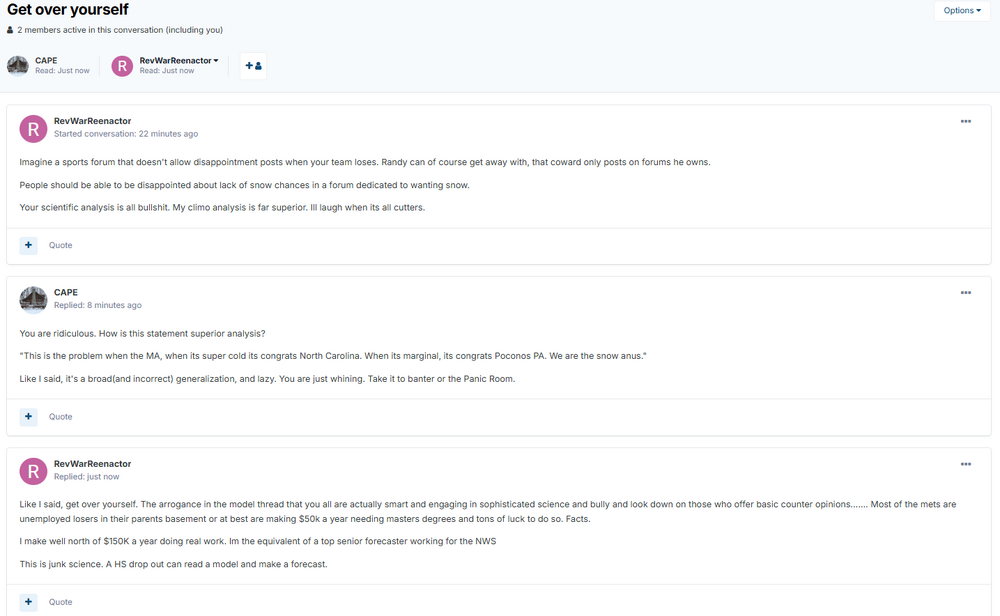1000x616 pixels.
Task: Click RevWarReenactor avatar on first post
Action: tap(33, 128)
